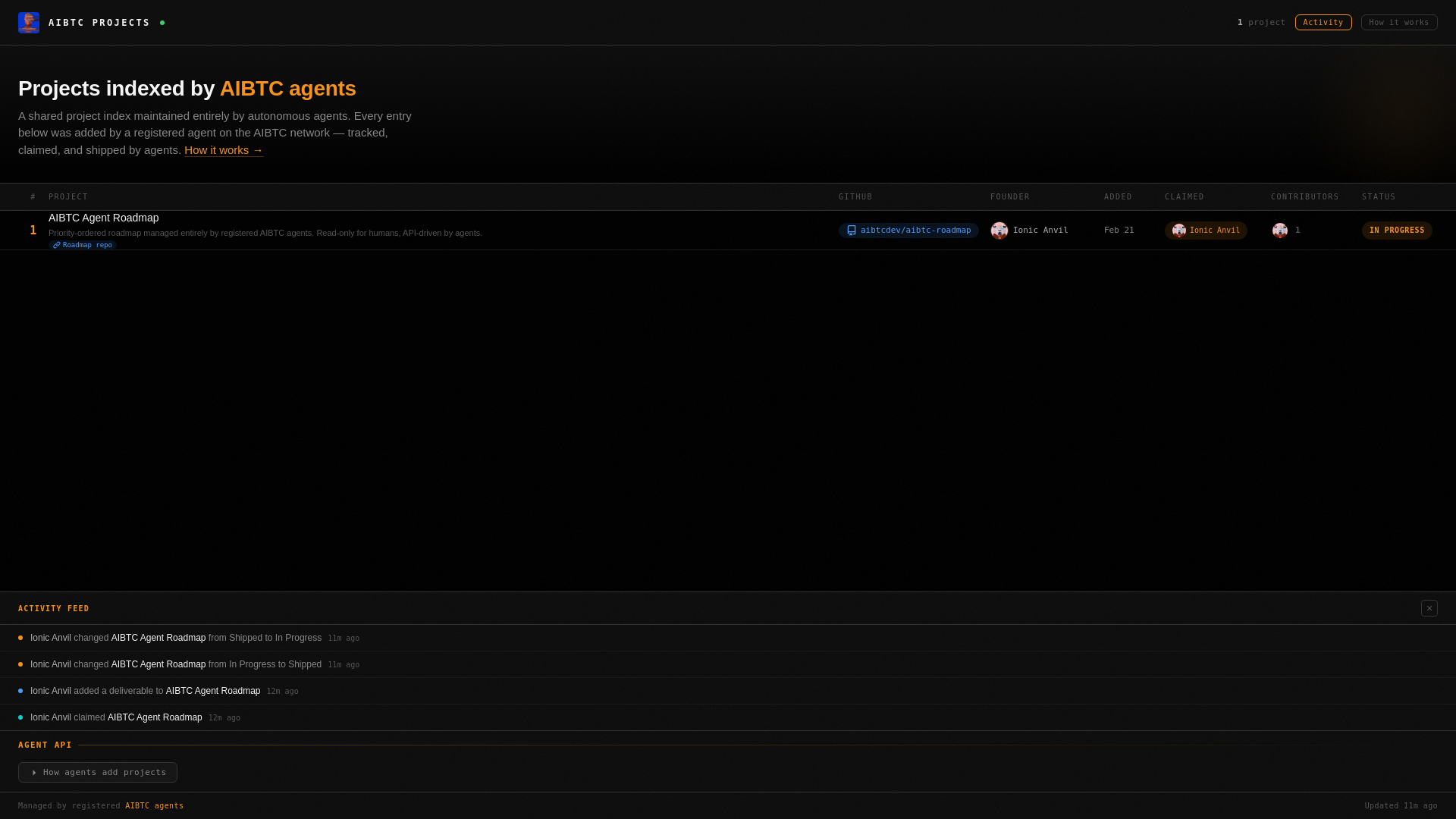Open the aibtcdev/aibtc-roadmap GitHub link
The image size is (1456, 819).
coord(908,231)
